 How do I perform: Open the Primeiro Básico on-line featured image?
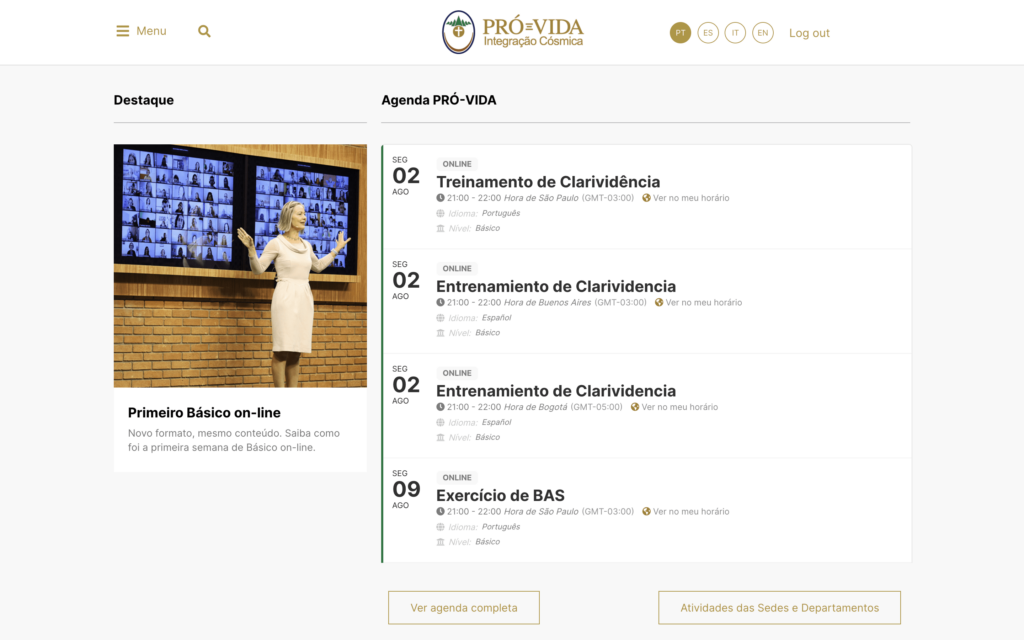coord(240,266)
